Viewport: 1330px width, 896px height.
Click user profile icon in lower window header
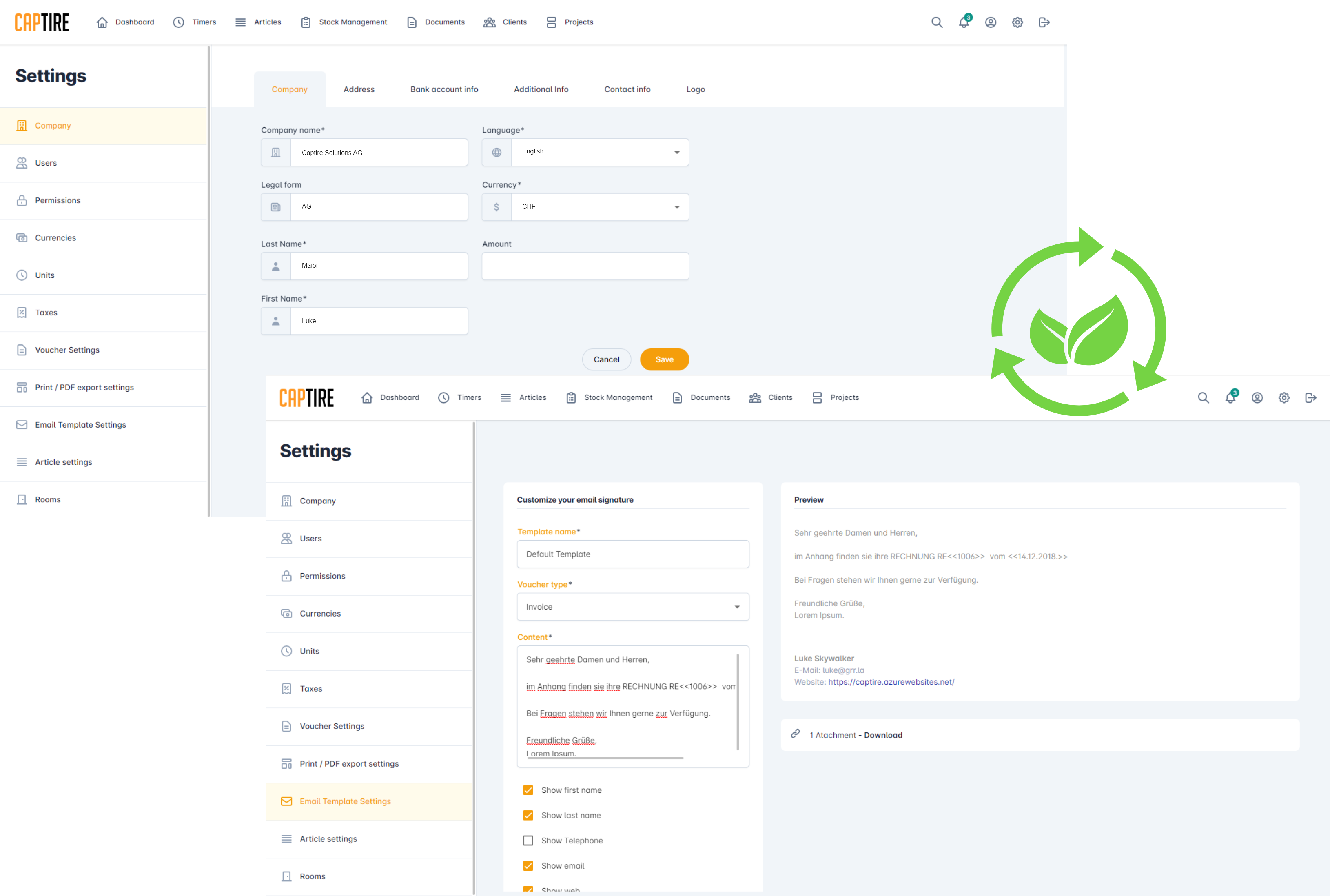point(1257,398)
